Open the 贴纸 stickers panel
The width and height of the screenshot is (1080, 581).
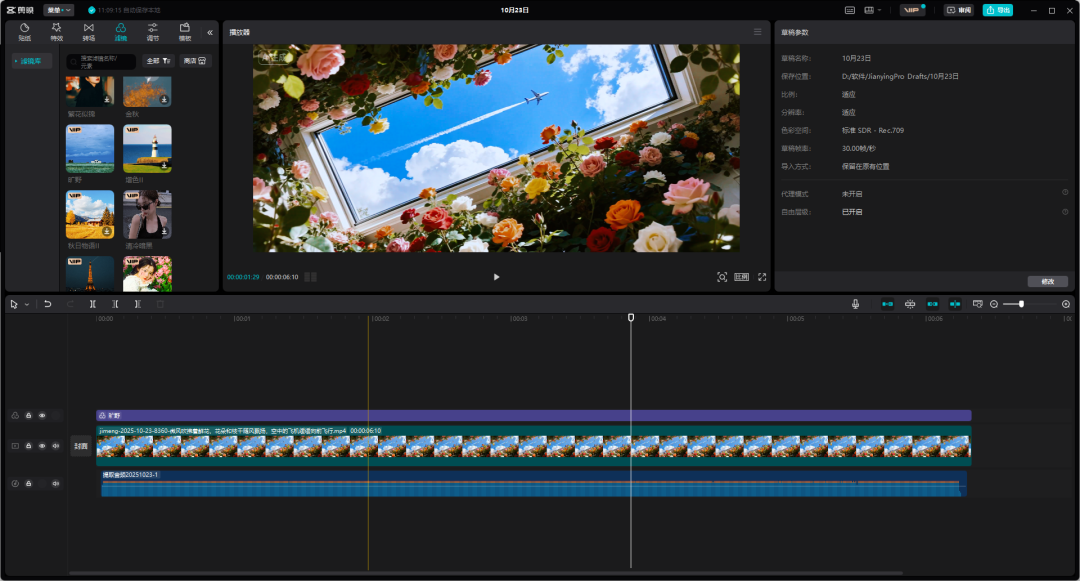coord(24,31)
